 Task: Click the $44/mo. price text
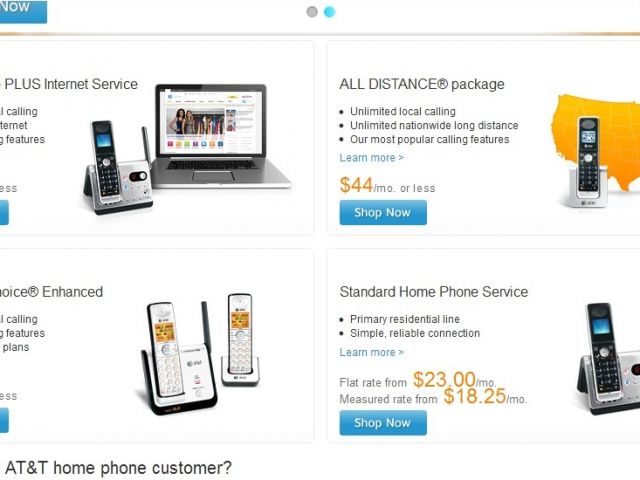(387, 186)
